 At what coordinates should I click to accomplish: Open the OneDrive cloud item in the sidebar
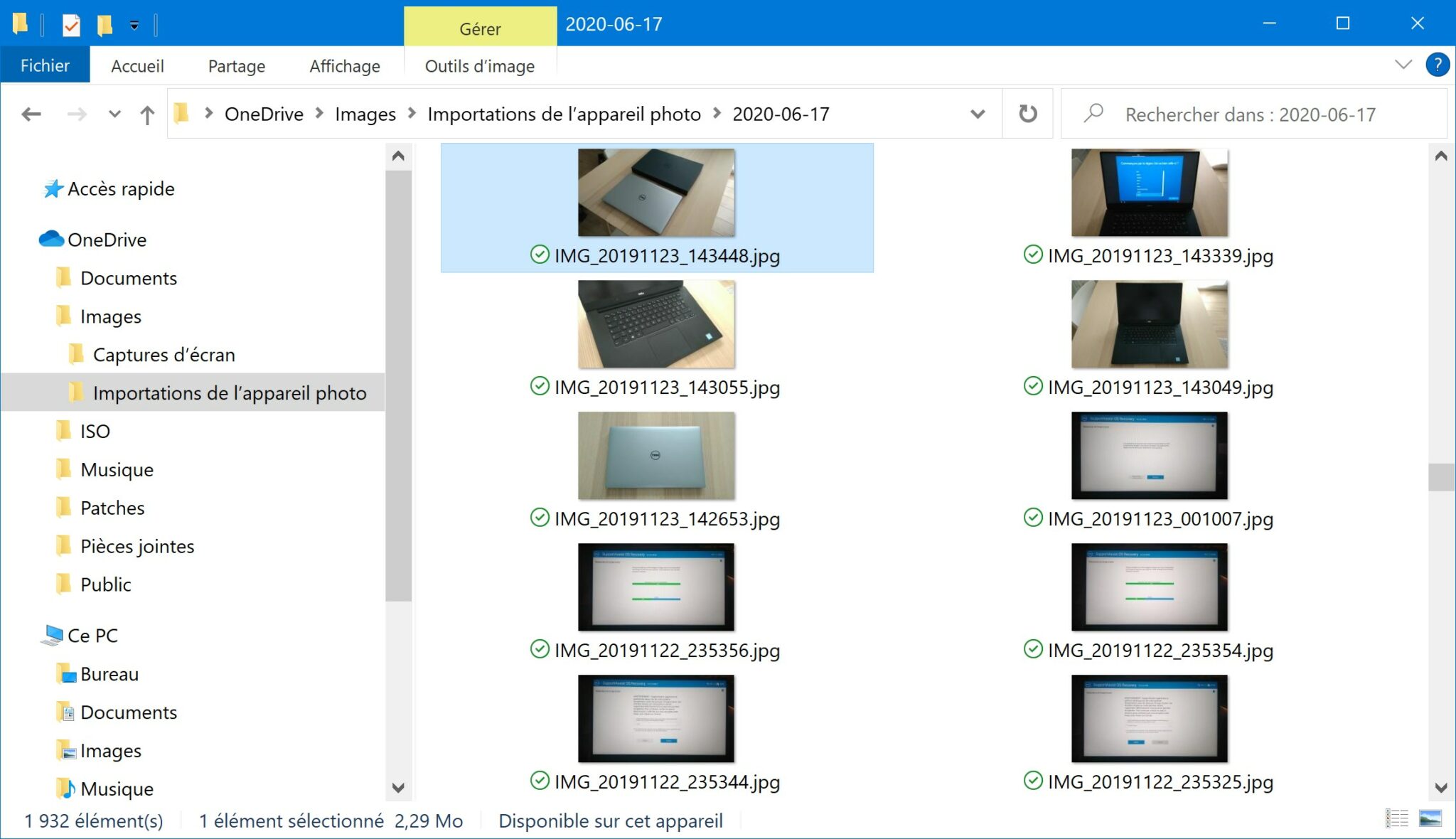[x=106, y=240]
